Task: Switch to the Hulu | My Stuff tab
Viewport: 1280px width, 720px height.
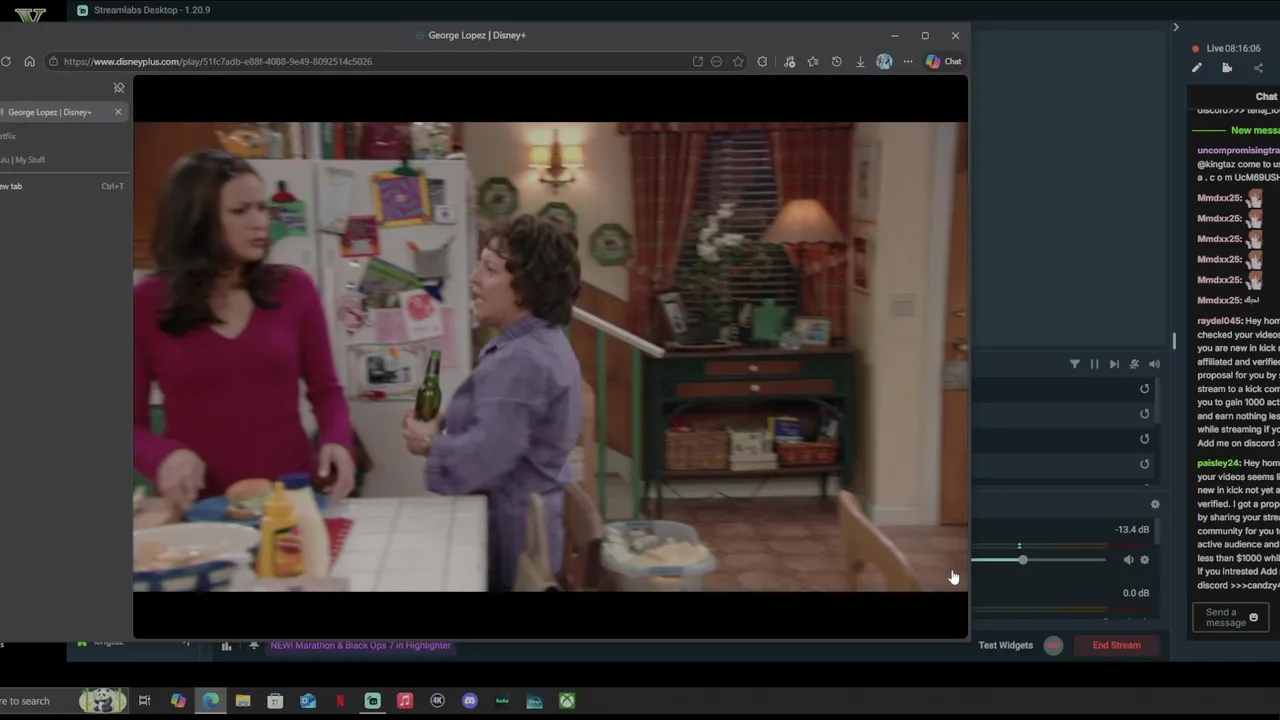Action: click(62, 160)
